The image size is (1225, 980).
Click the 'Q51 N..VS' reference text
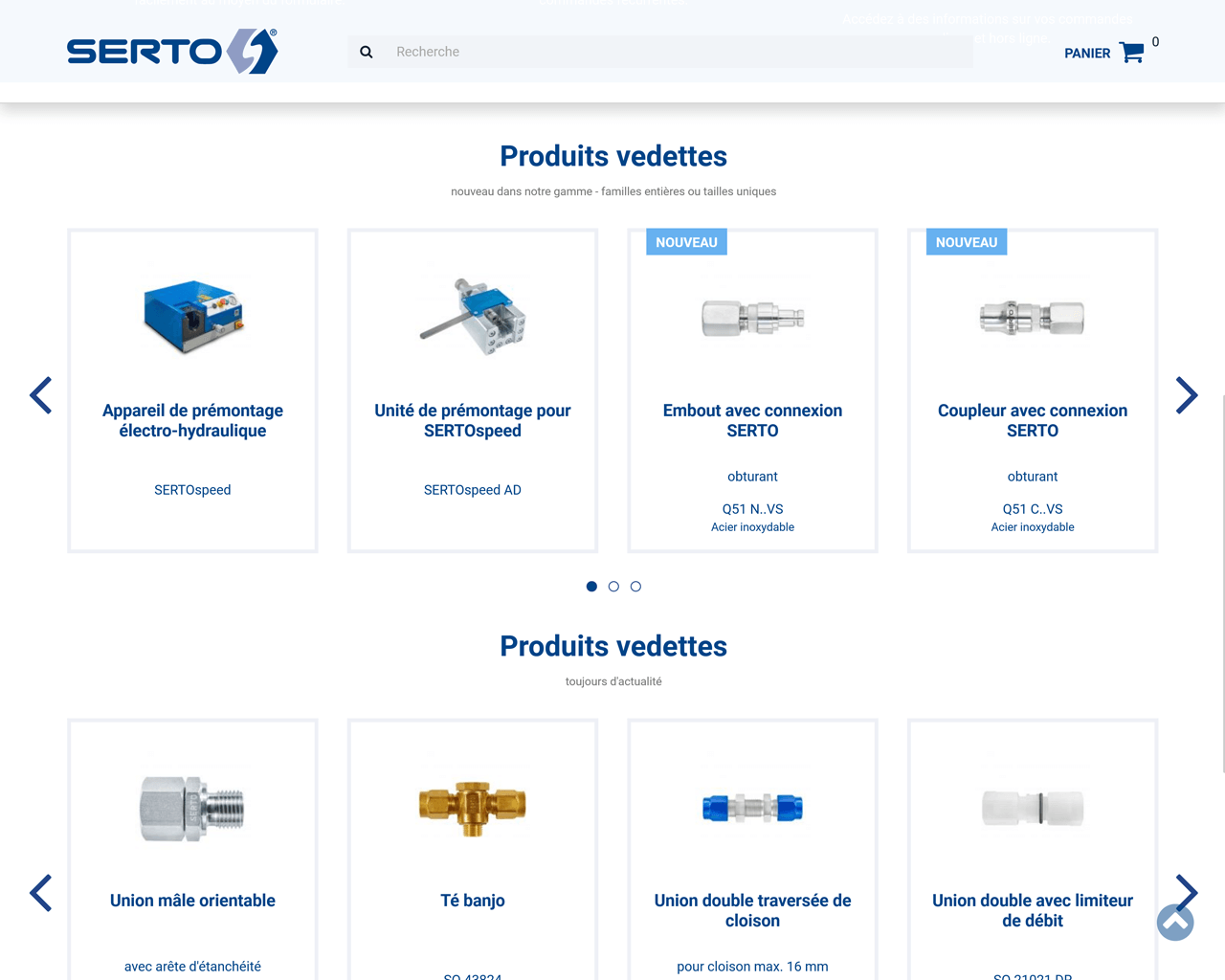pyautogui.click(x=753, y=509)
